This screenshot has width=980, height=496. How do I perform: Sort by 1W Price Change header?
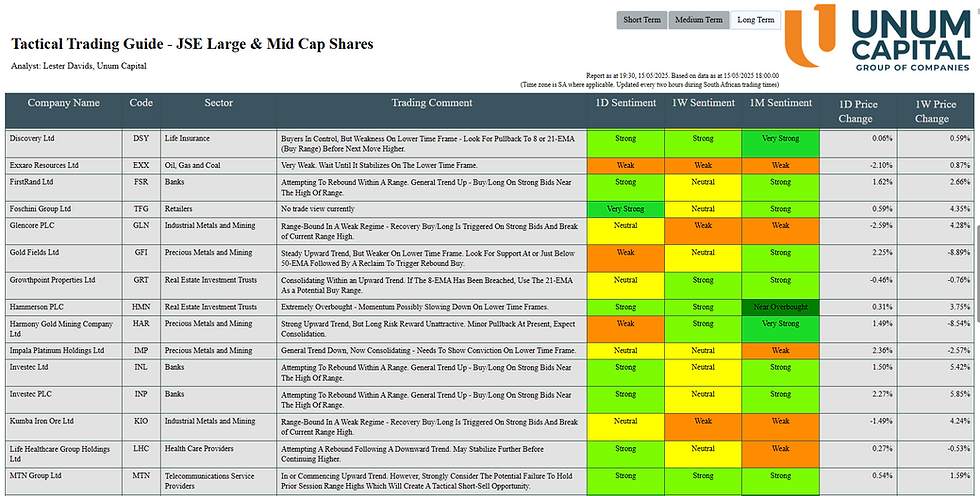coord(936,111)
